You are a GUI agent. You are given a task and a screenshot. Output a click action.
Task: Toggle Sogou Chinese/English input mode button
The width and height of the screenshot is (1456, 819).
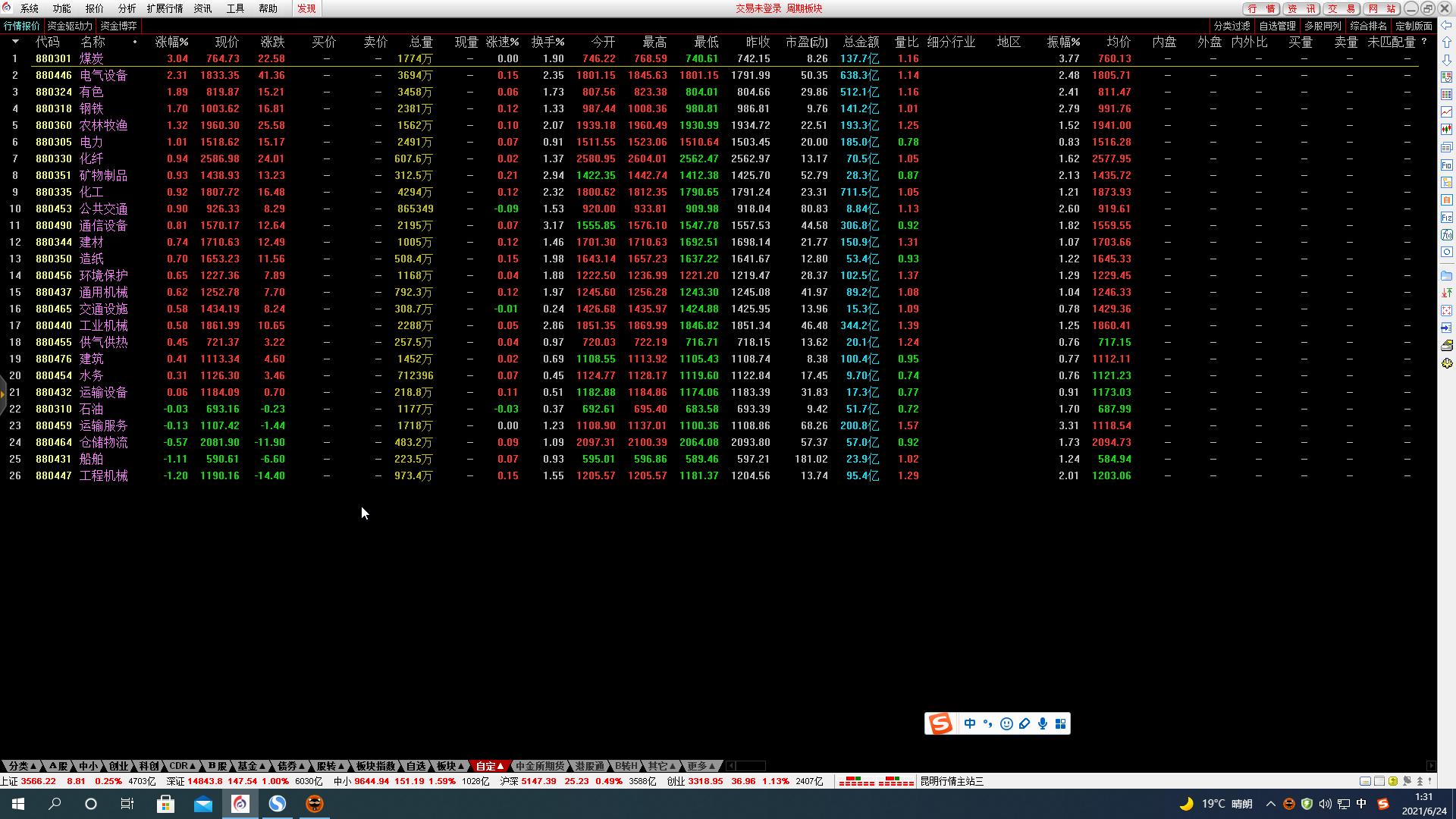pos(970,723)
